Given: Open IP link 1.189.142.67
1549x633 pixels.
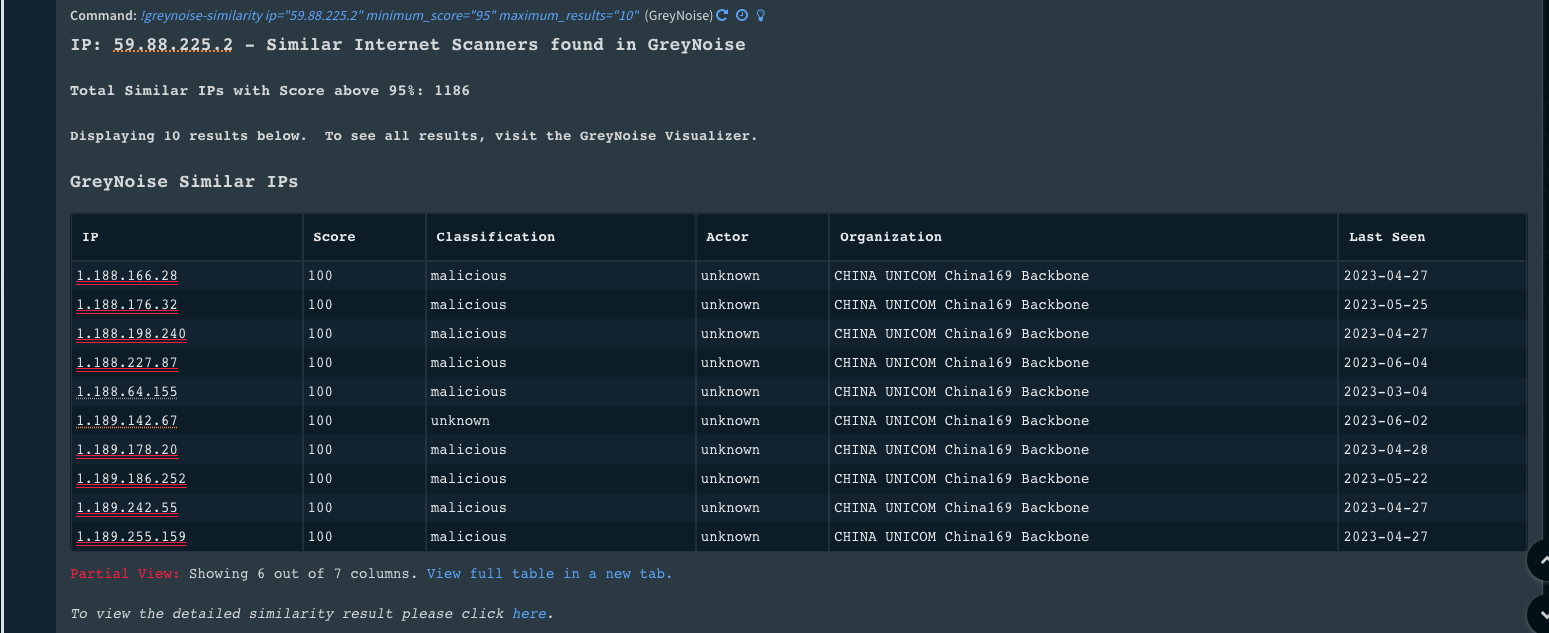Looking at the screenshot, I should [127, 421].
